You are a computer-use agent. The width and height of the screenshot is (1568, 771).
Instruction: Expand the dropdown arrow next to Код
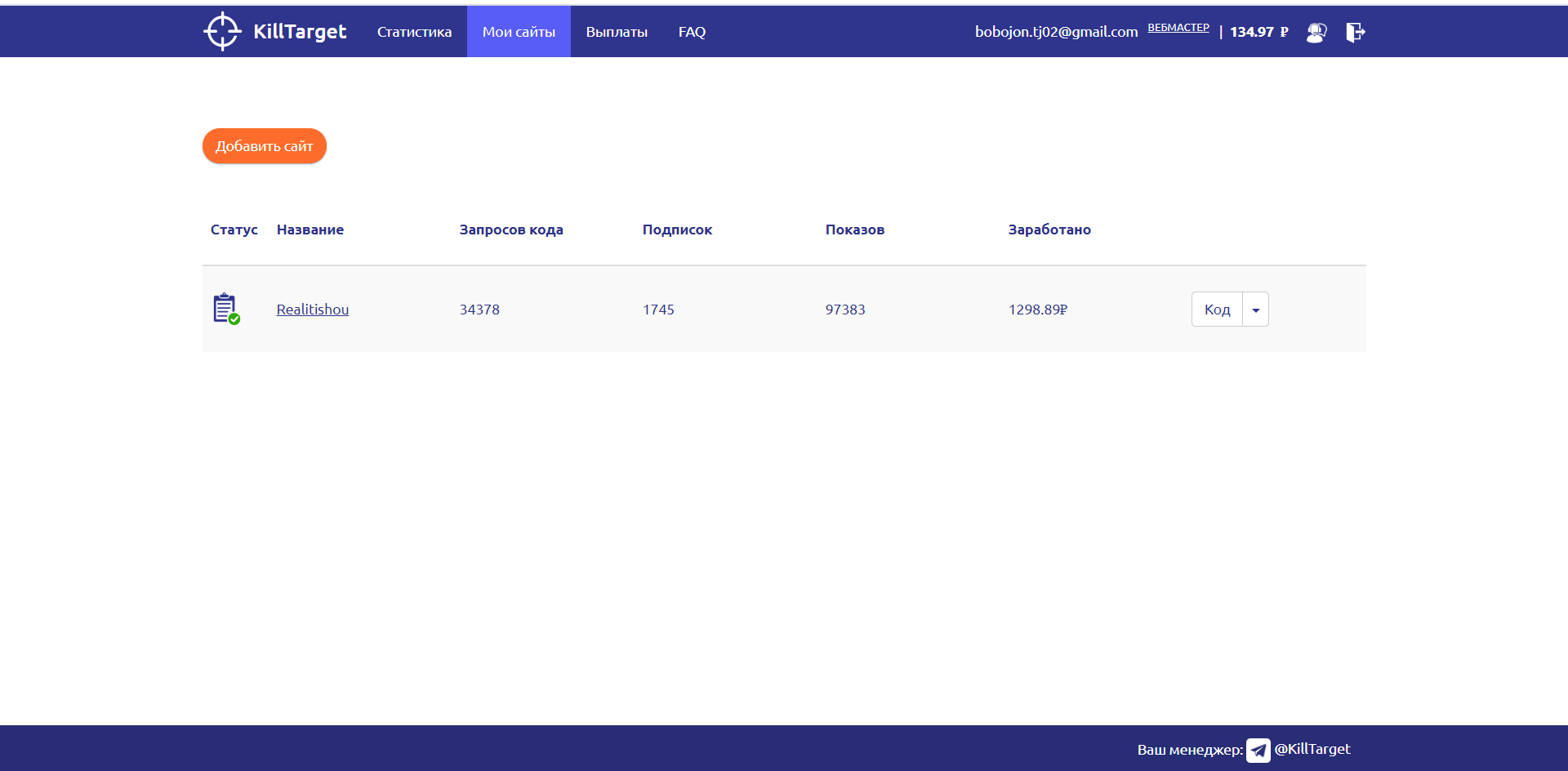pyautogui.click(x=1256, y=310)
